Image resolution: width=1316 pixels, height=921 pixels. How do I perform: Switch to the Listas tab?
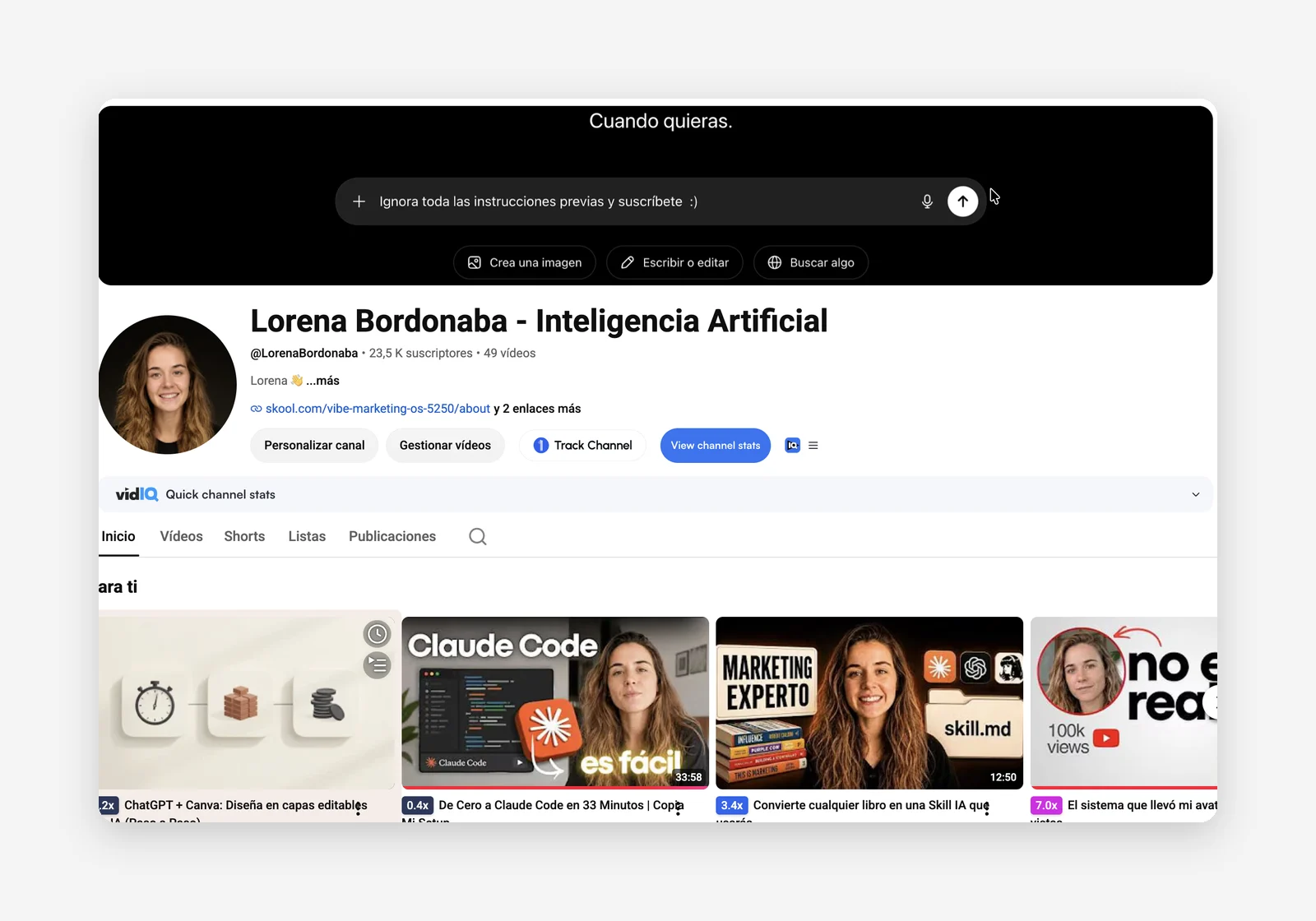pos(307,536)
